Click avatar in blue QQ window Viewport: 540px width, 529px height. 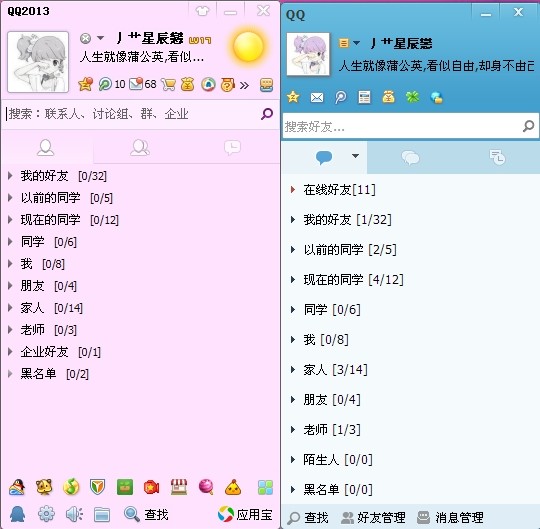(x=308, y=54)
